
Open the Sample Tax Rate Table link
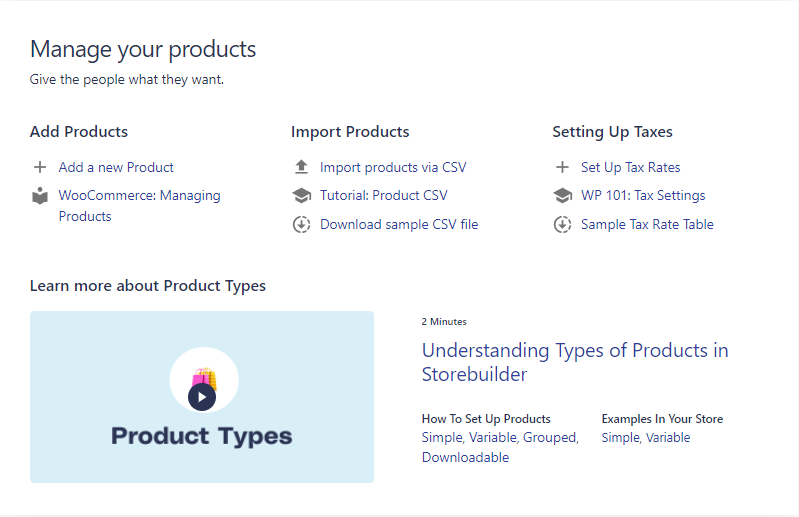(647, 225)
